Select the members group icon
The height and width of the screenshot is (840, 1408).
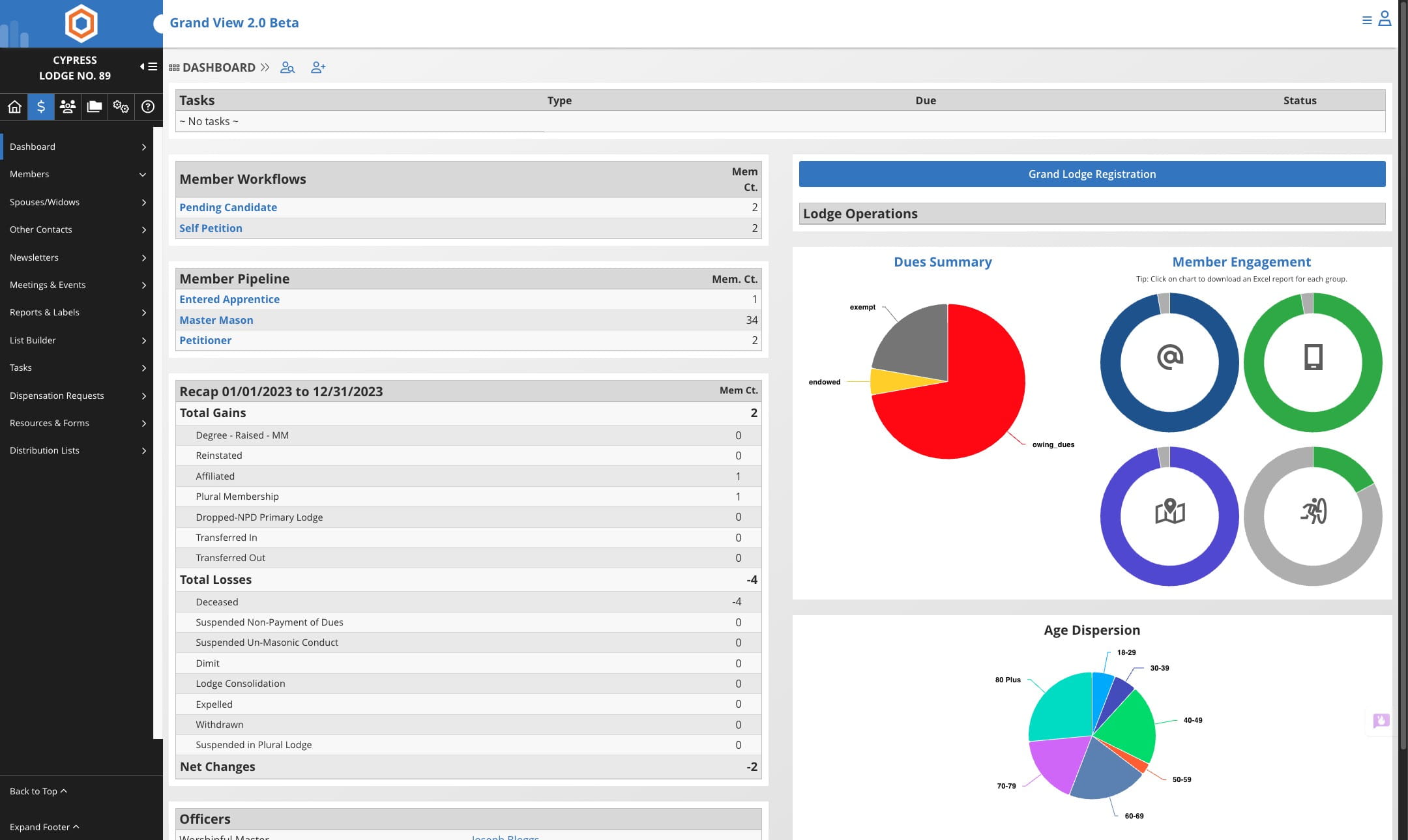[x=68, y=107]
